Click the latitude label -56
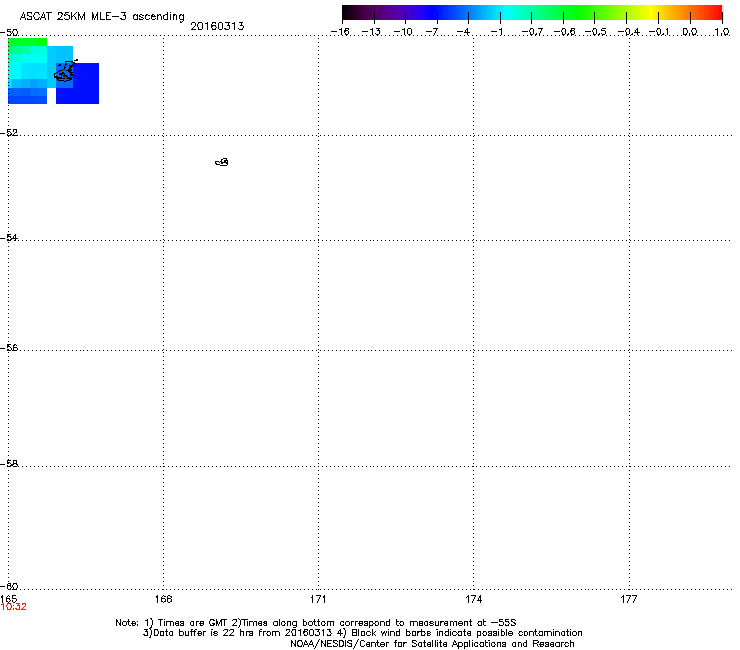 (x=9, y=347)
